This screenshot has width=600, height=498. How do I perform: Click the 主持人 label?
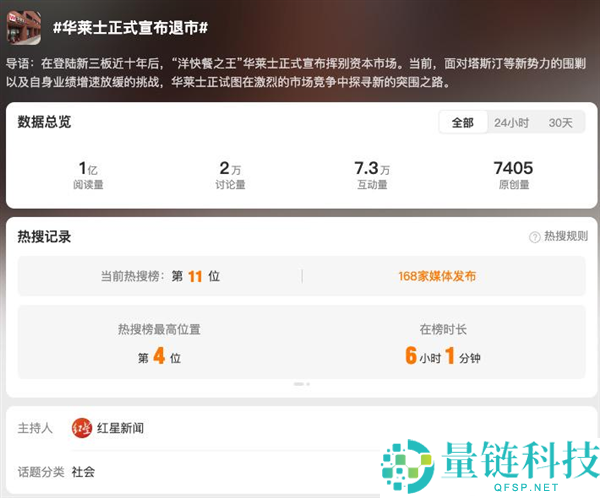(x=35, y=428)
